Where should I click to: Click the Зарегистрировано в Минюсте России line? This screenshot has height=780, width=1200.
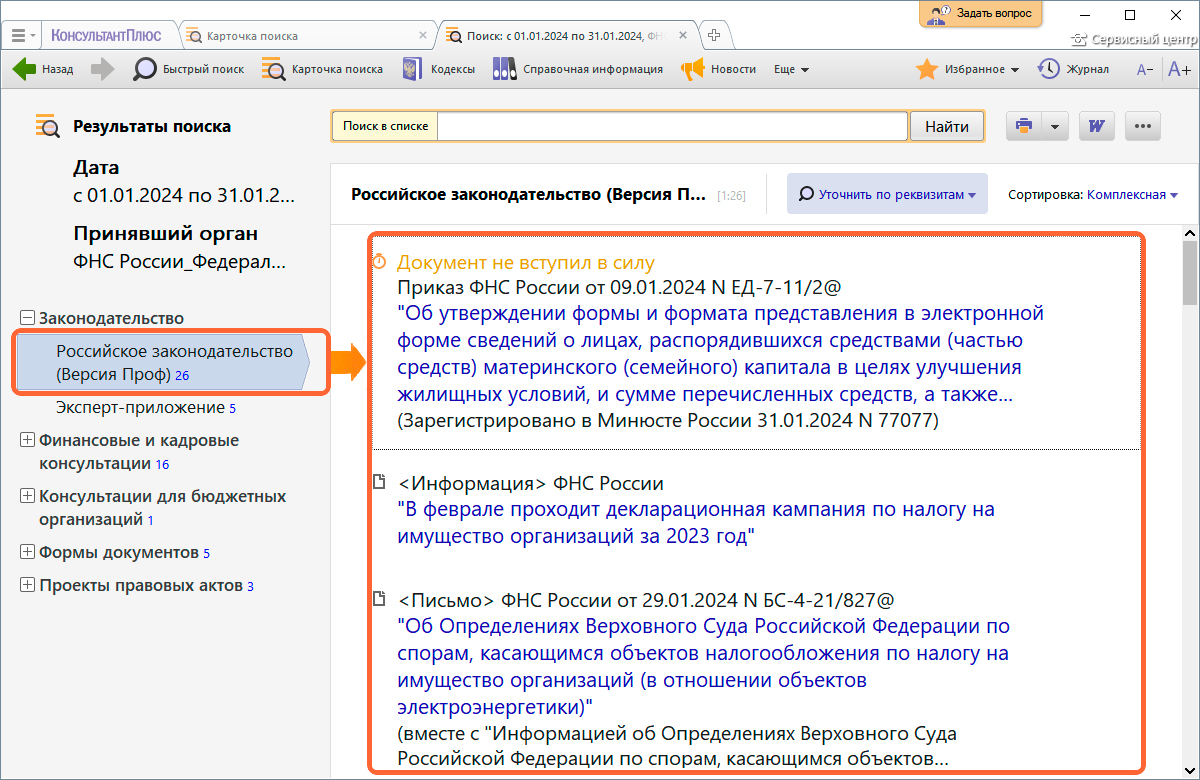tap(668, 421)
